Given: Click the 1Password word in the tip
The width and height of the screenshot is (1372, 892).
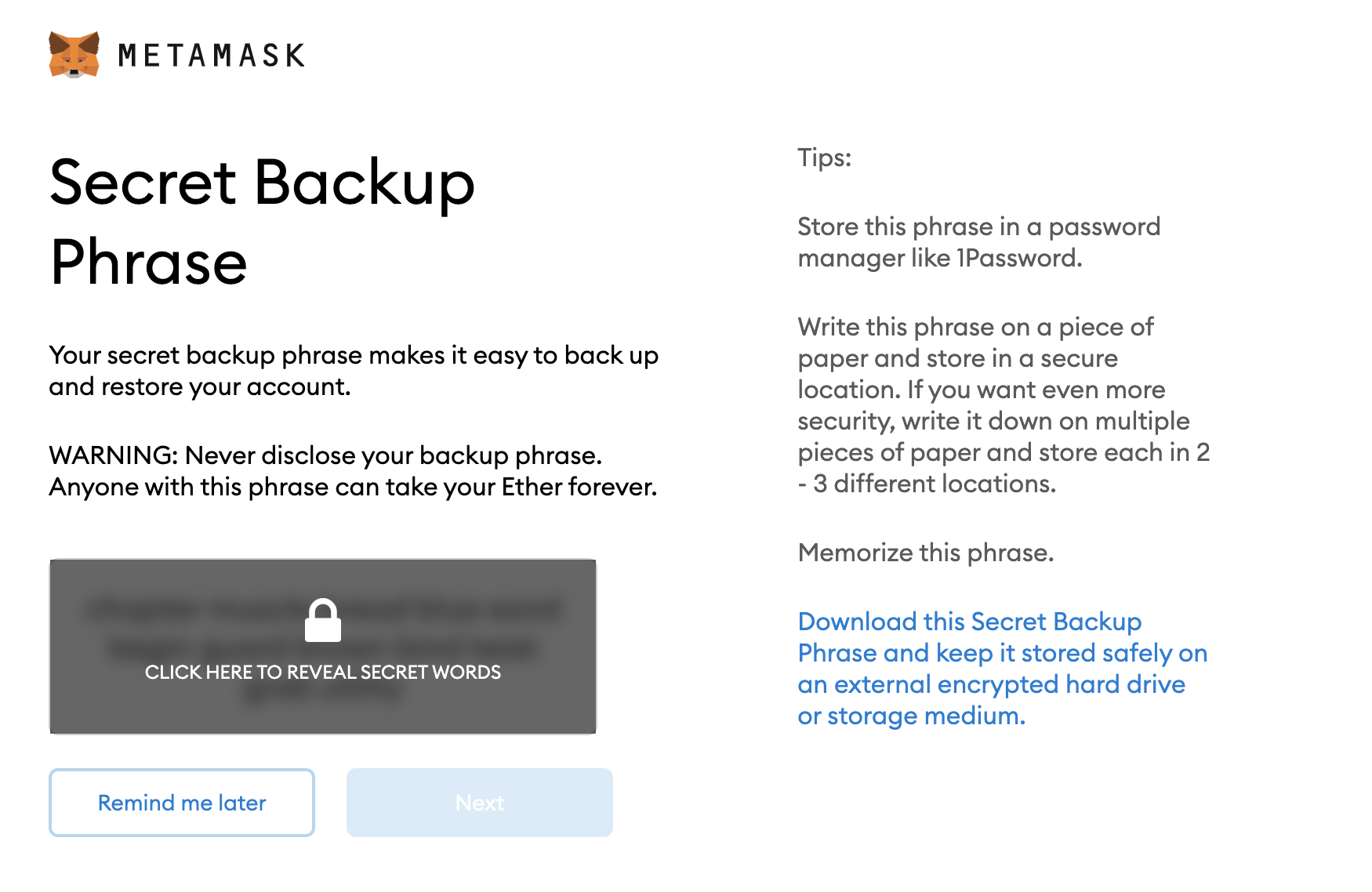Looking at the screenshot, I should [1018, 259].
